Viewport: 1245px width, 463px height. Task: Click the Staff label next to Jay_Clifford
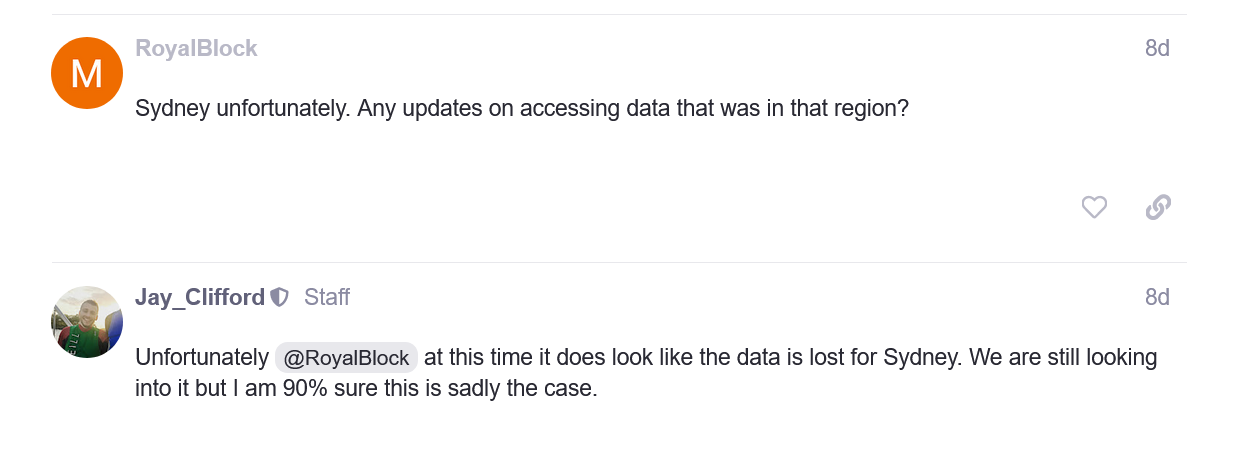(327, 297)
